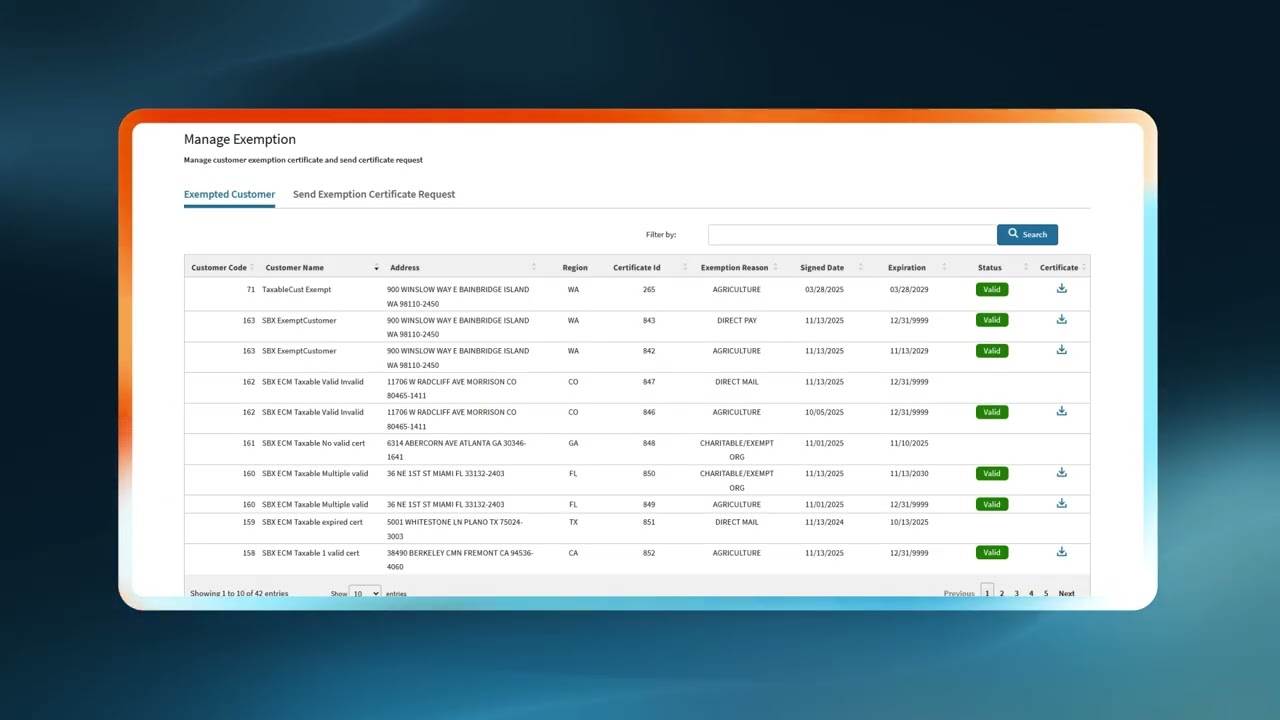Sort table by Certificate column header
The height and width of the screenshot is (720, 1280).
[x=1061, y=267]
